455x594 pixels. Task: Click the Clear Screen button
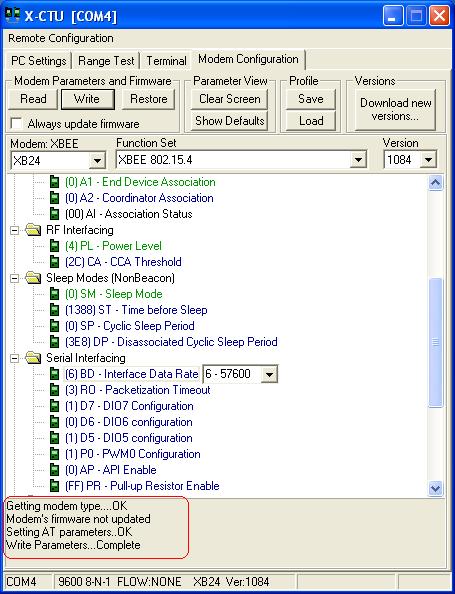[x=230, y=99]
